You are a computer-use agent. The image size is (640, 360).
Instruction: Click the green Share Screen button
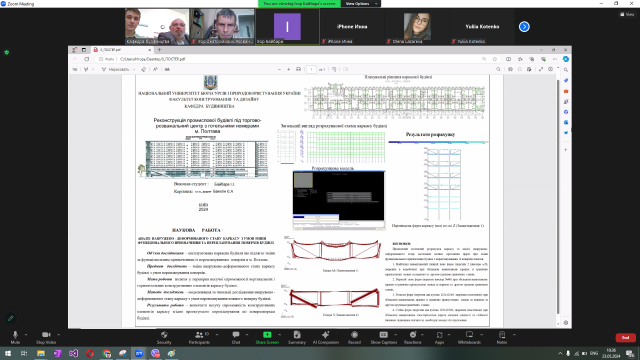click(x=267, y=337)
